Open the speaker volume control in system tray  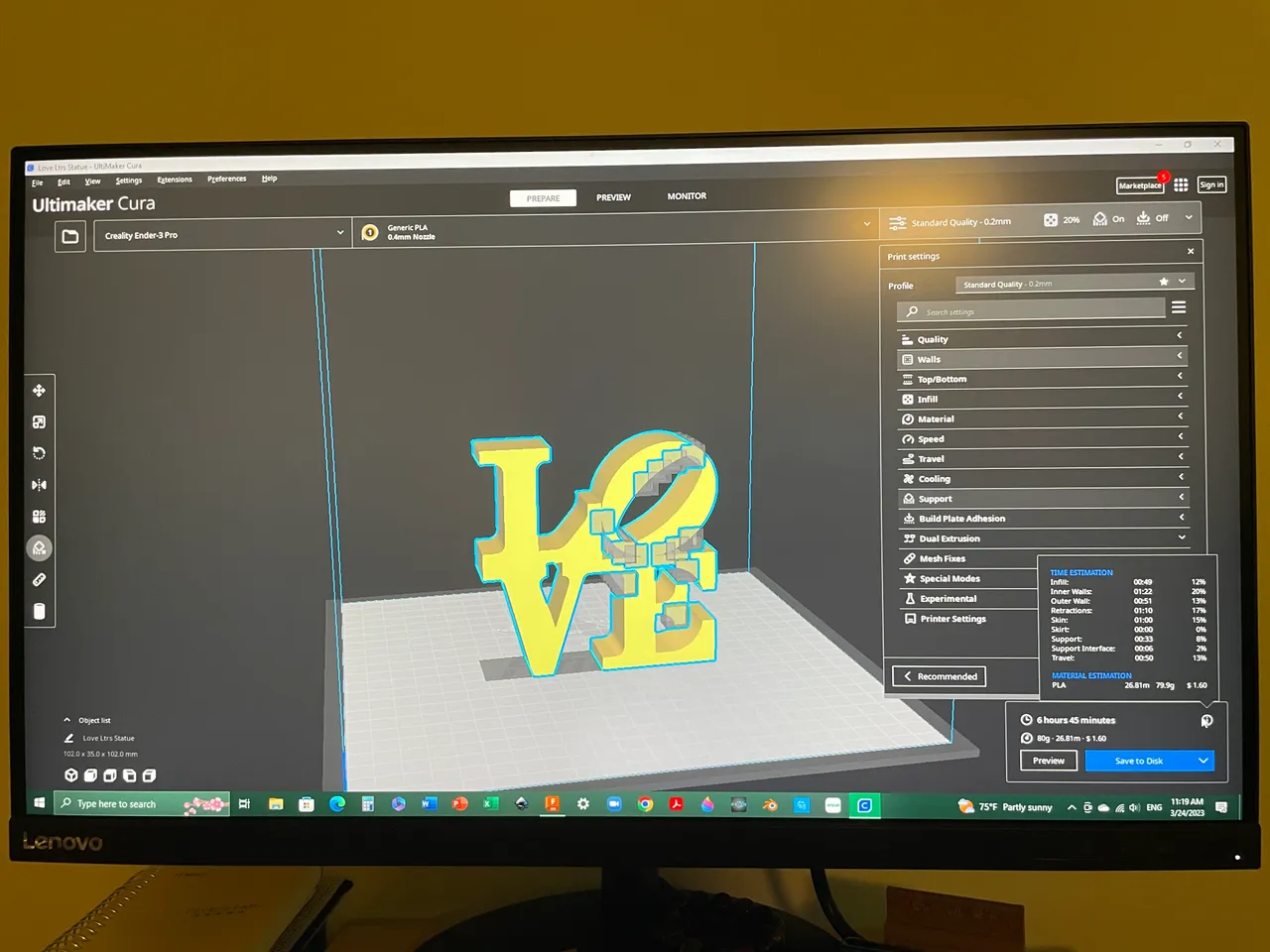point(1133,806)
